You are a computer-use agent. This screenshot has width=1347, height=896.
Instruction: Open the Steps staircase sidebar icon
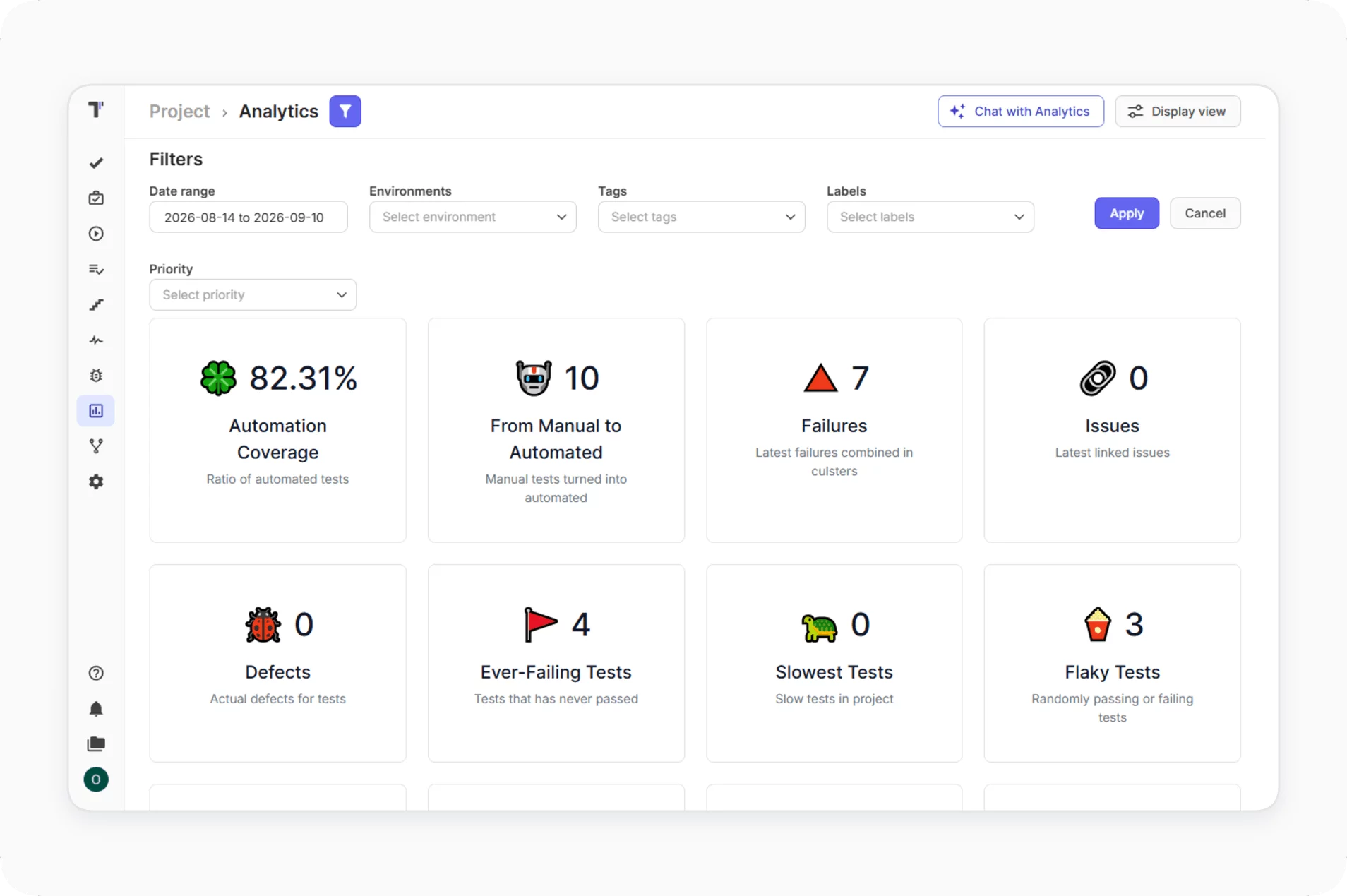[96, 305]
